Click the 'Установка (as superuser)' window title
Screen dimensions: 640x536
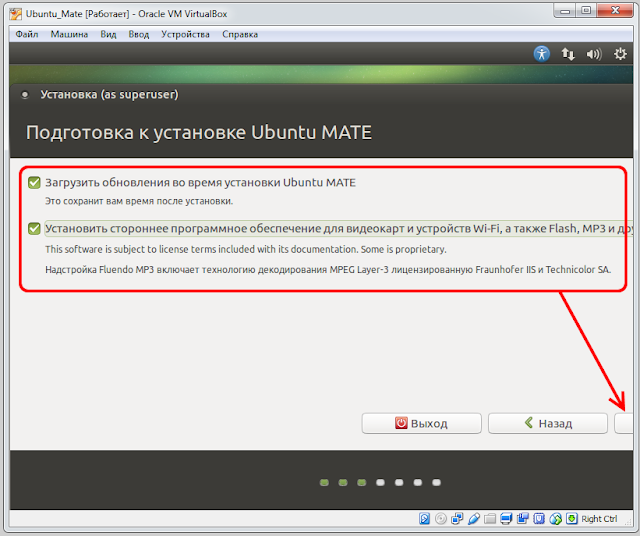click(109, 95)
